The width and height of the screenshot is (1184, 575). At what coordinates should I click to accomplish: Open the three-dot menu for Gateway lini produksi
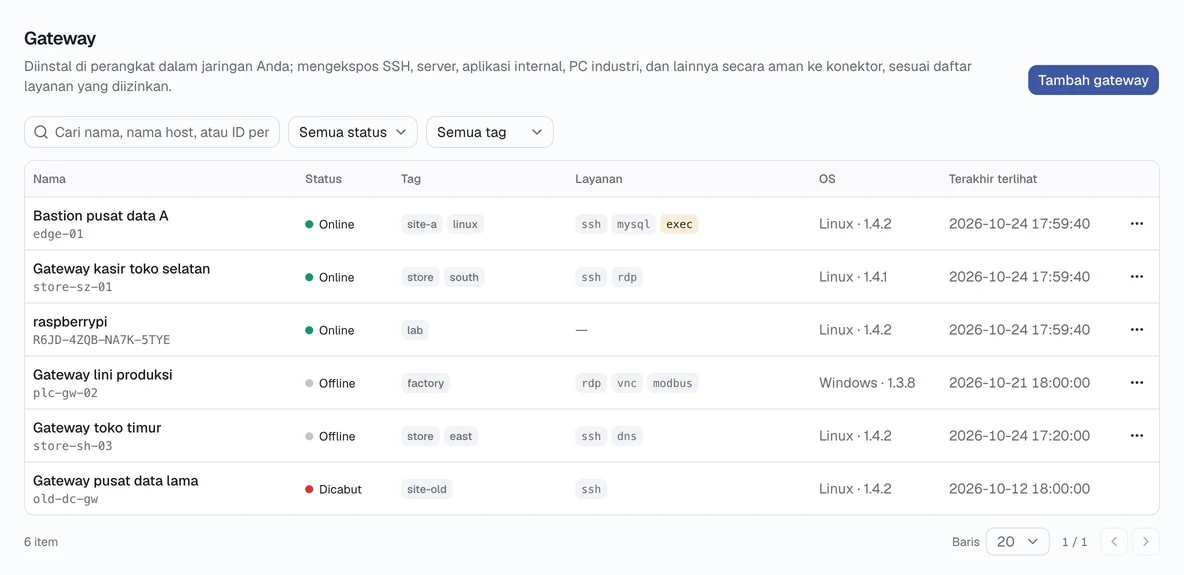point(1136,382)
